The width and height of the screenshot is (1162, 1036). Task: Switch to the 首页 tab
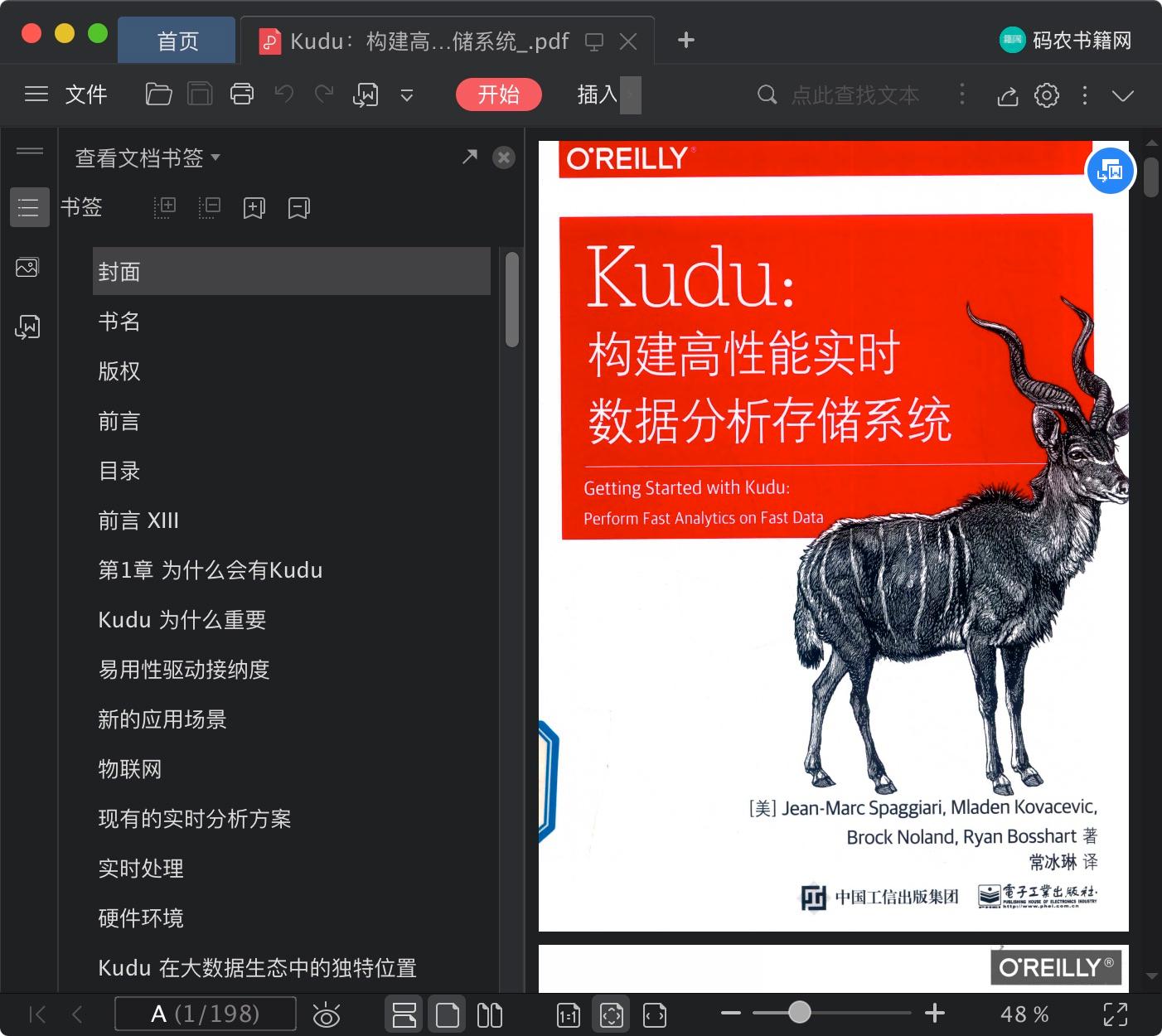tap(177, 41)
